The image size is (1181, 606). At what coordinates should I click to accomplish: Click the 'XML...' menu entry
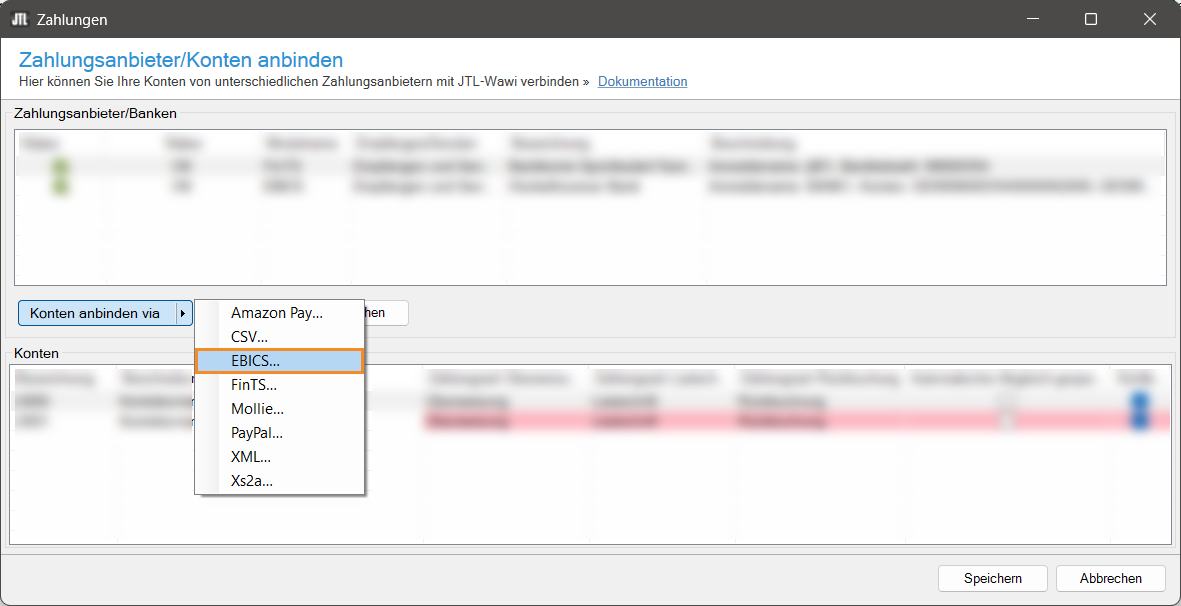coord(251,456)
